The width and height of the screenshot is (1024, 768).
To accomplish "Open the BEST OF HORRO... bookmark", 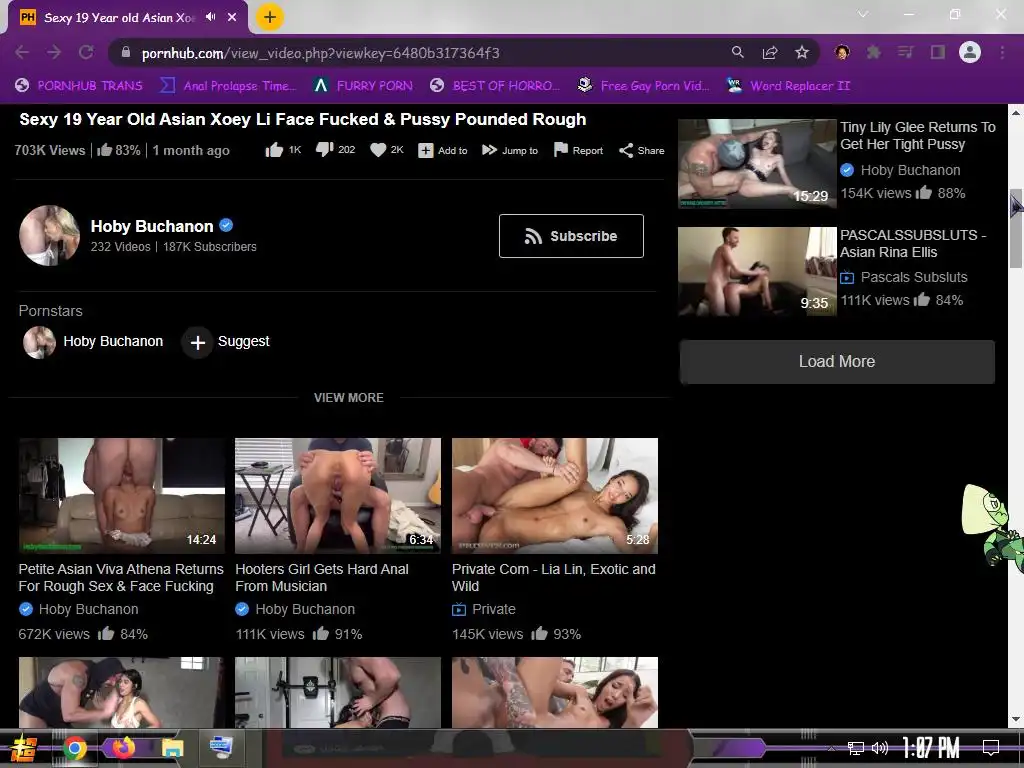I will 495,86.
